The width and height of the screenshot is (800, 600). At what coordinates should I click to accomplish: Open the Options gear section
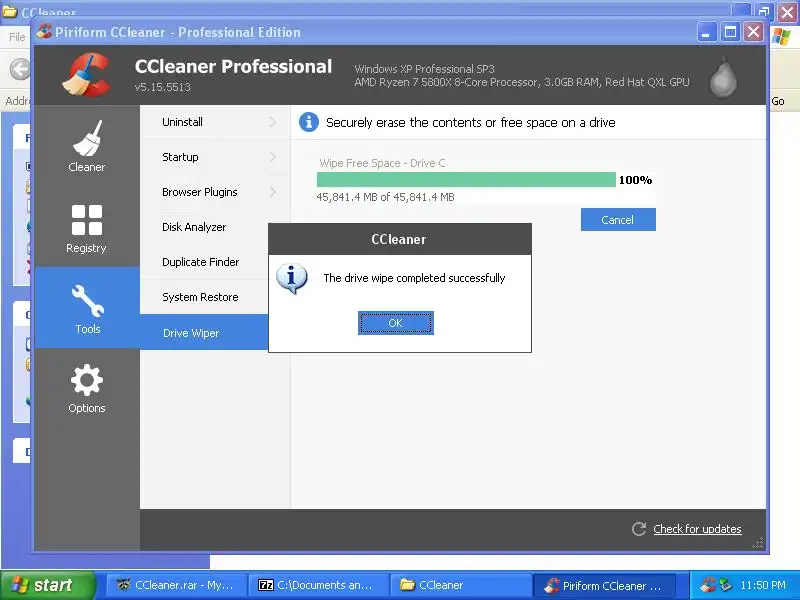(x=87, y=388)
